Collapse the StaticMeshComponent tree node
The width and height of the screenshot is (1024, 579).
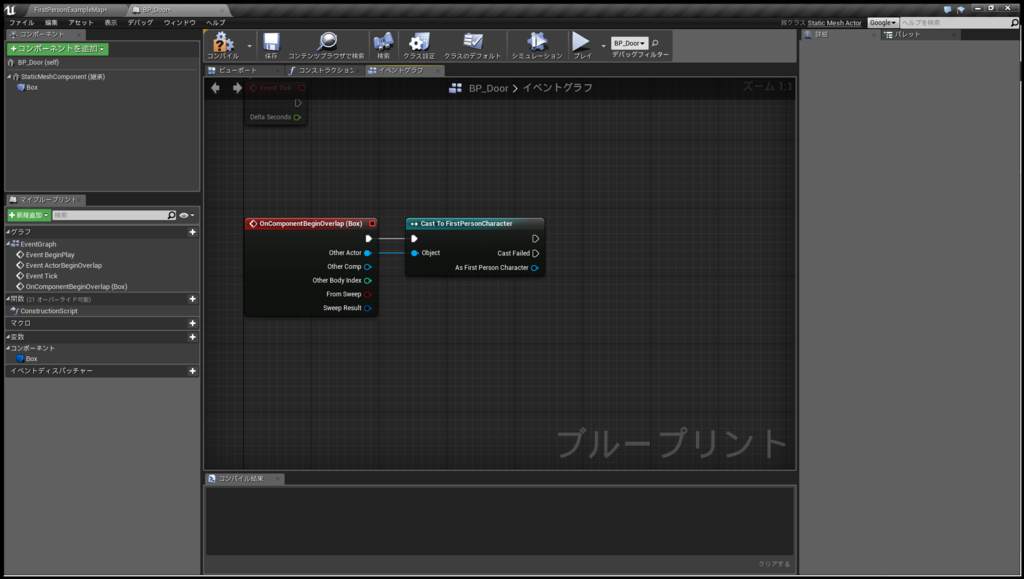click(9, 76)
